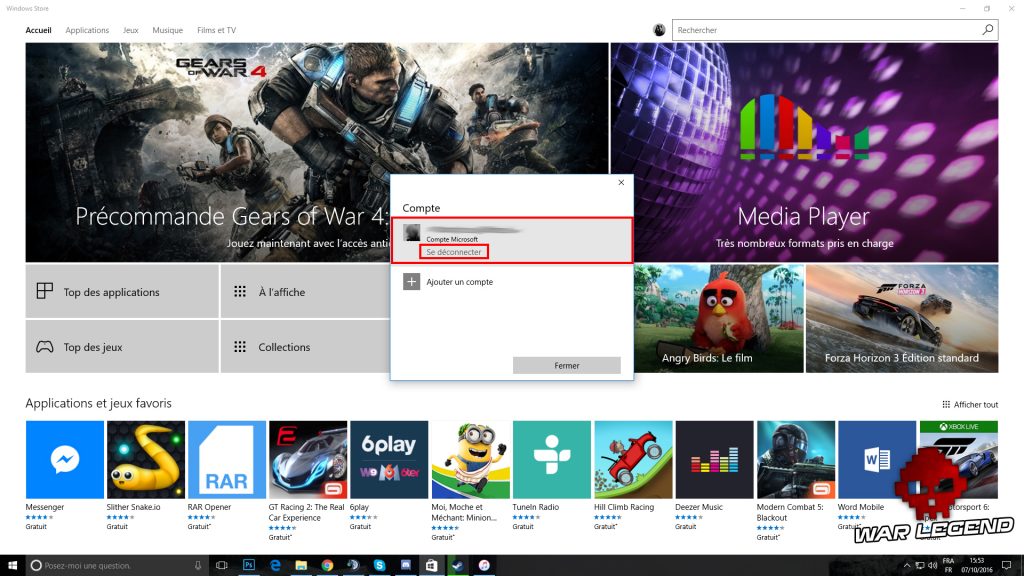Screen dimensions: 1024x576
Task: Click the Deezer Music app icon
Action: 714,459
